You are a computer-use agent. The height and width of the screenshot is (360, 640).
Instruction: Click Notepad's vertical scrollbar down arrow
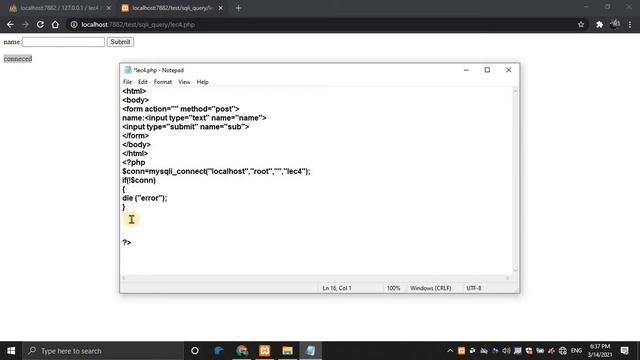515,270
